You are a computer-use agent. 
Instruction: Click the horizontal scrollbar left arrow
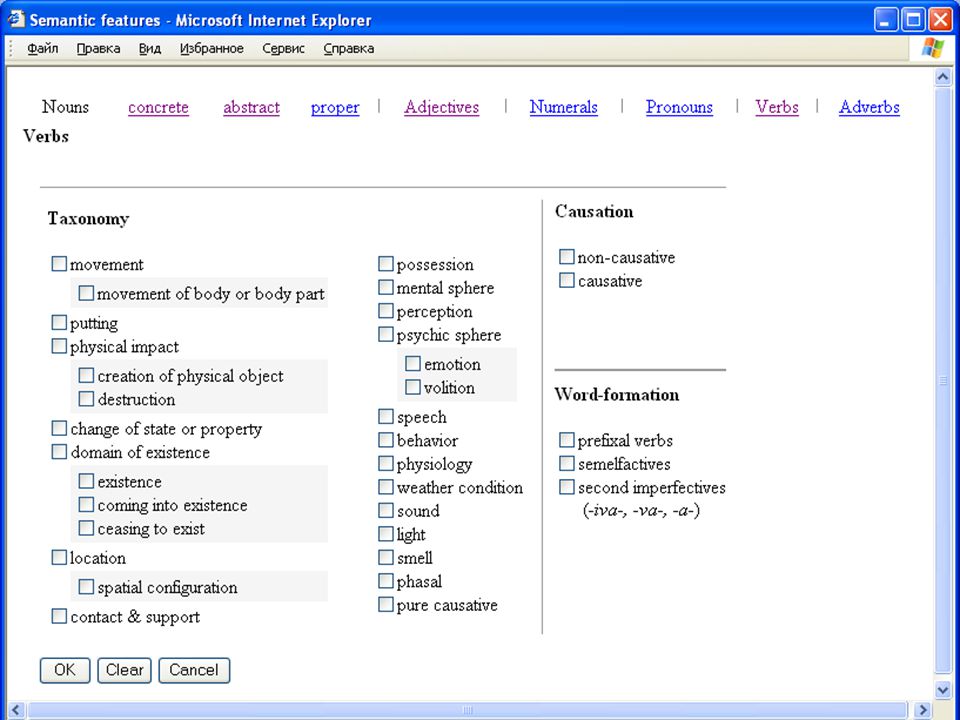tap(17, 710)
